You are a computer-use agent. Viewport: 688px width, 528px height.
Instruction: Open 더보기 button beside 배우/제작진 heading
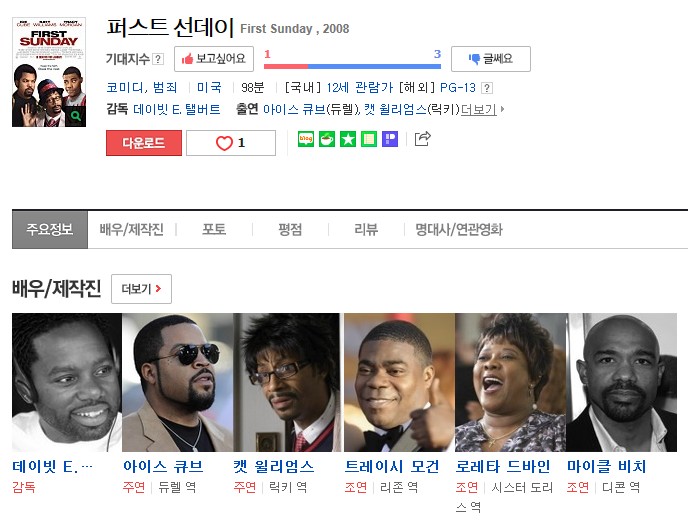pos(141,289)
